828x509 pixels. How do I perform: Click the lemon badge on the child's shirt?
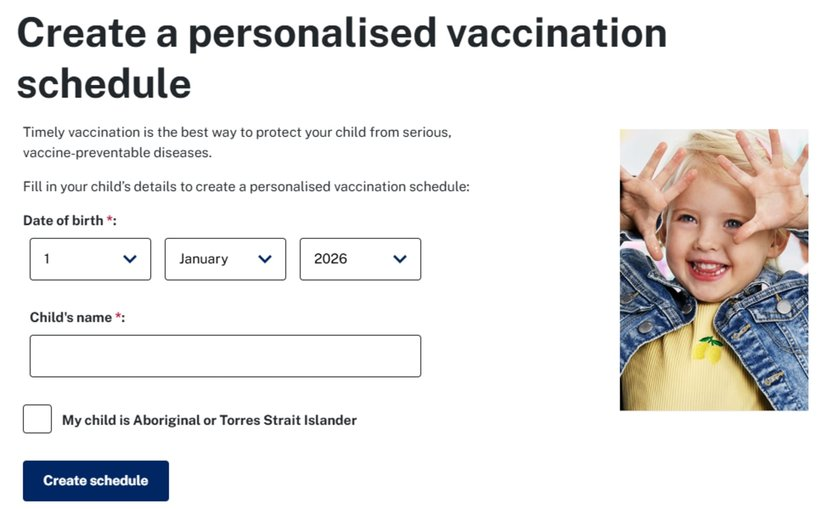pyautogui.click(x=711, y=349)
